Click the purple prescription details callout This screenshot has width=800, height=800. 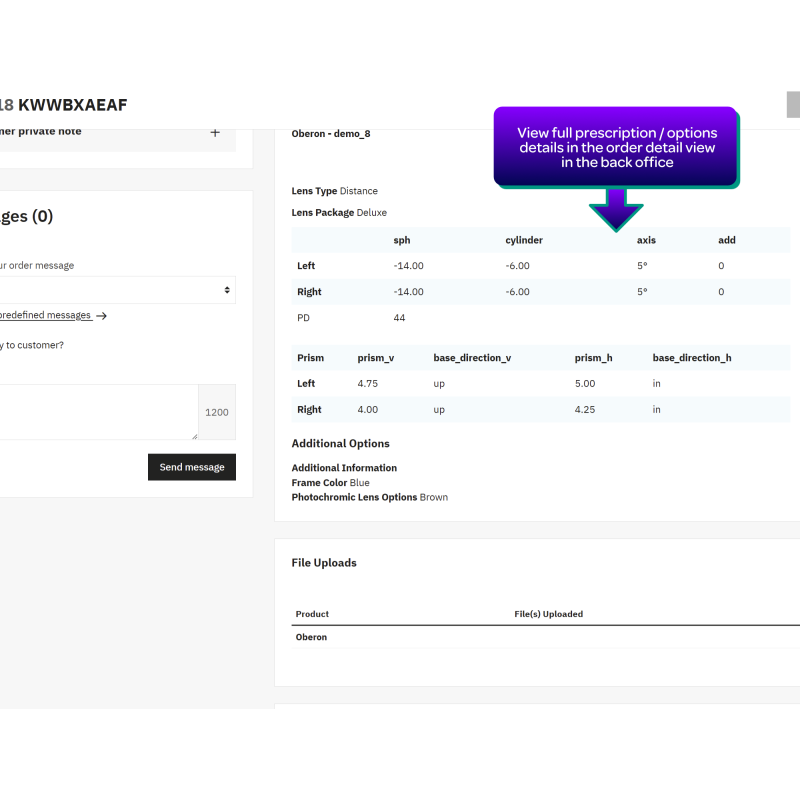(x=616, y=147)
